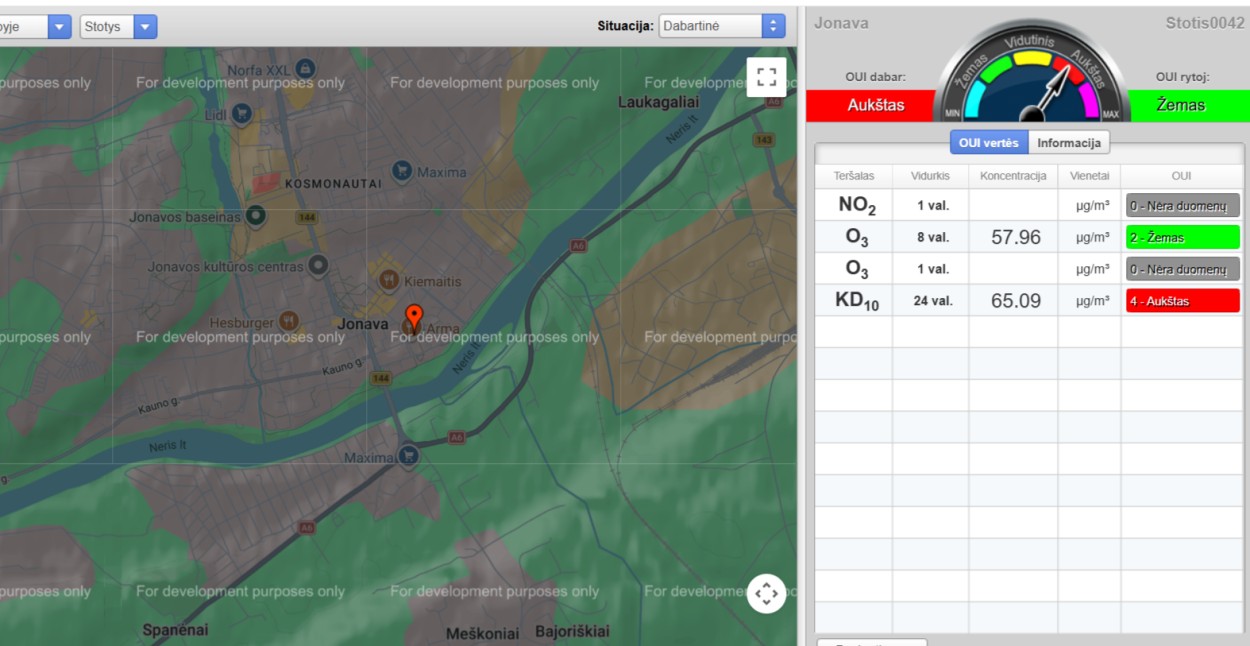Click the Jonavos kultūros centras marker
Viewport: 1250px width, 646px height.
pyautogui.click(x=318, y=266)
